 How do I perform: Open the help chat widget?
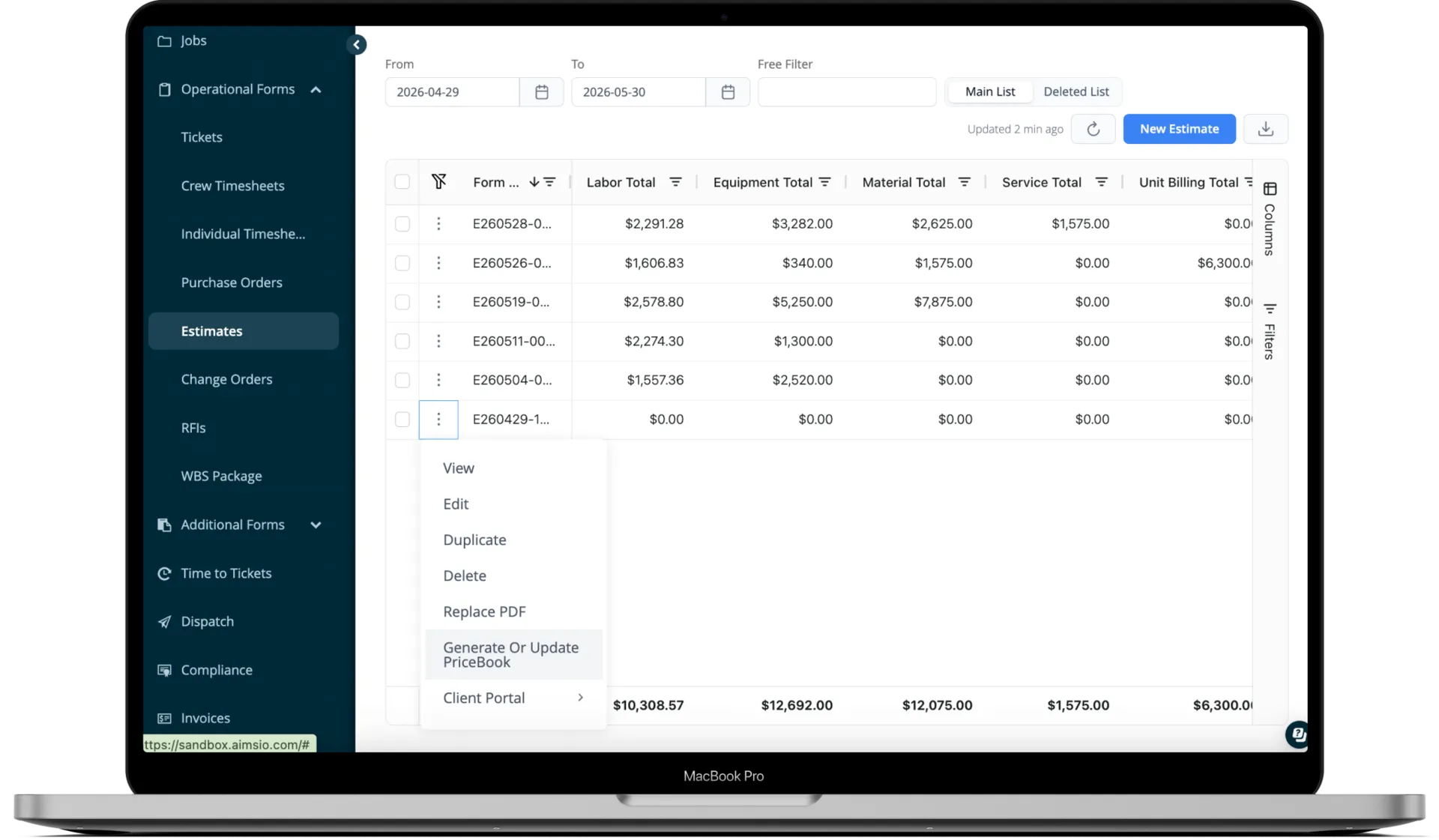pos(1297,735)
